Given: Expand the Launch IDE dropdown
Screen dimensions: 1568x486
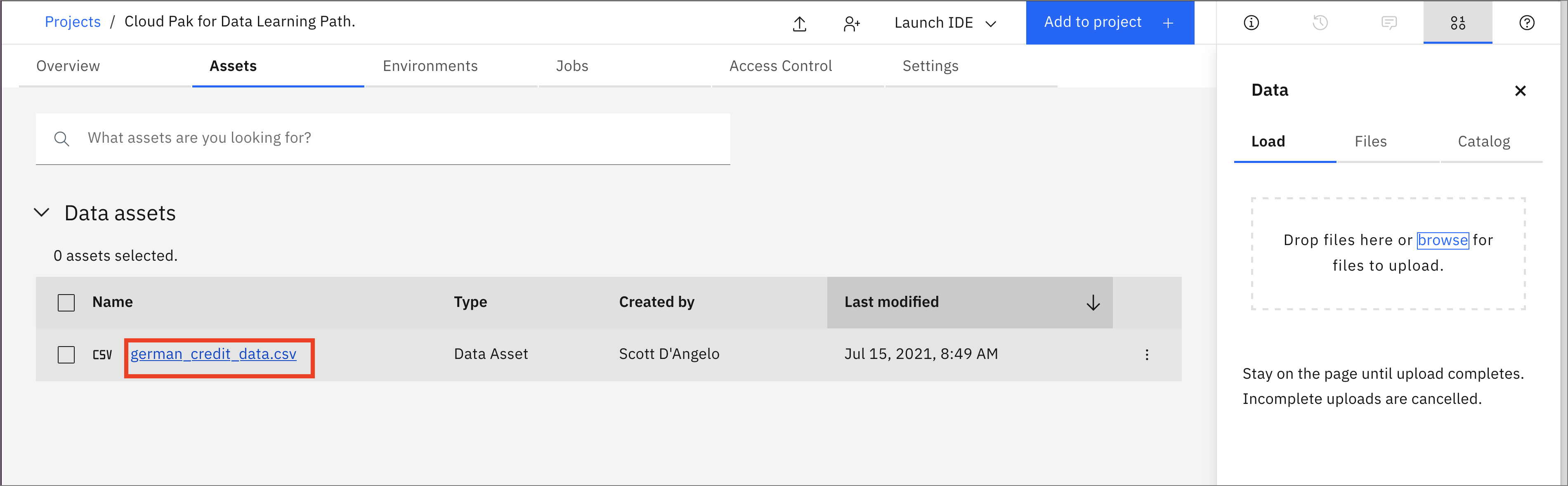Looking at the screenshot, I should [x=945, y=23].
